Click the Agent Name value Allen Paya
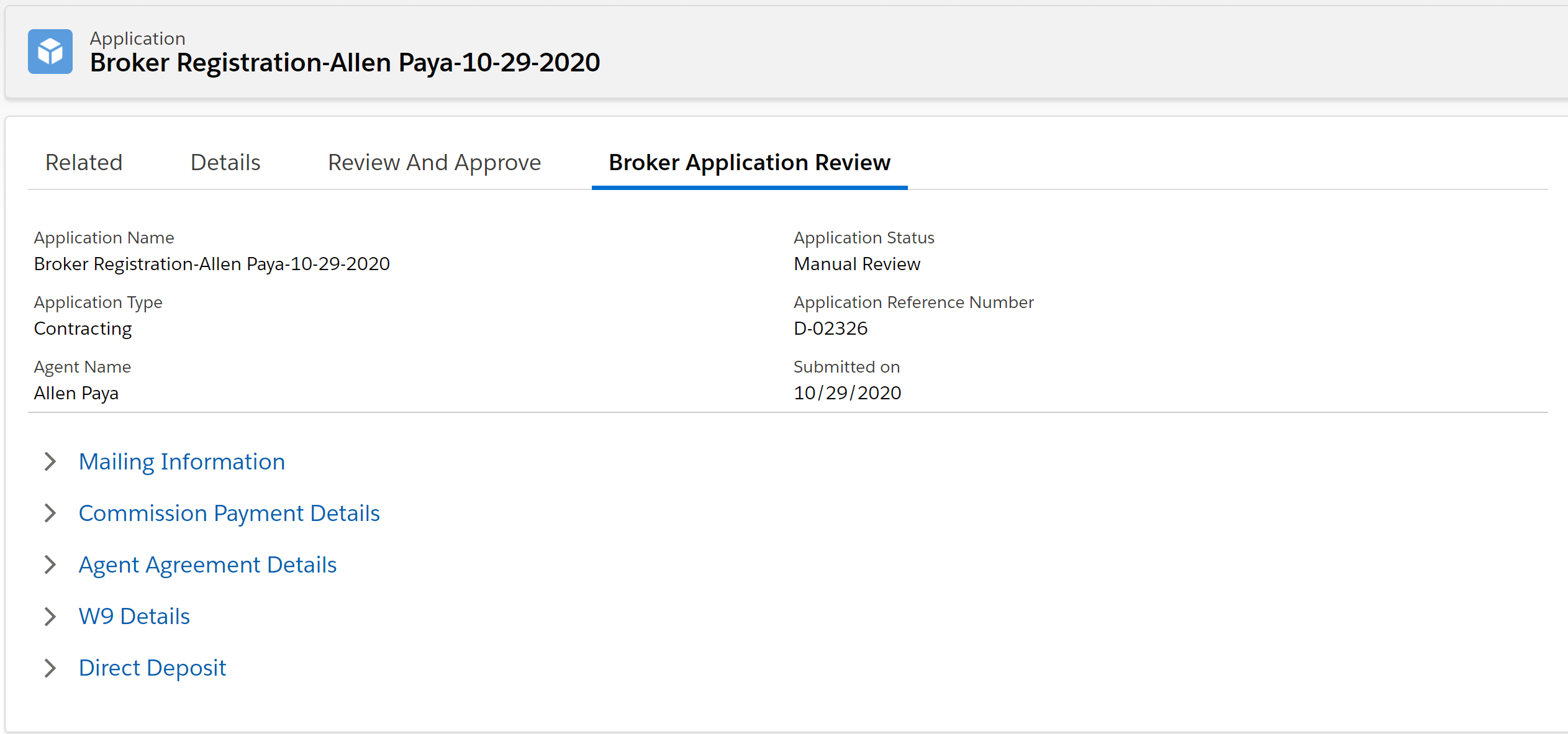 (x=76, y=393)
